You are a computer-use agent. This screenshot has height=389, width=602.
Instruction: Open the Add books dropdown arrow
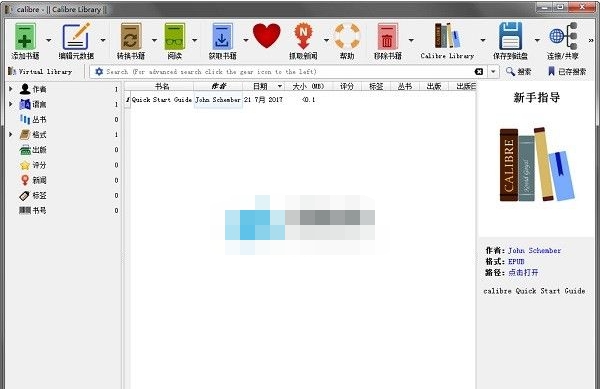49,40
